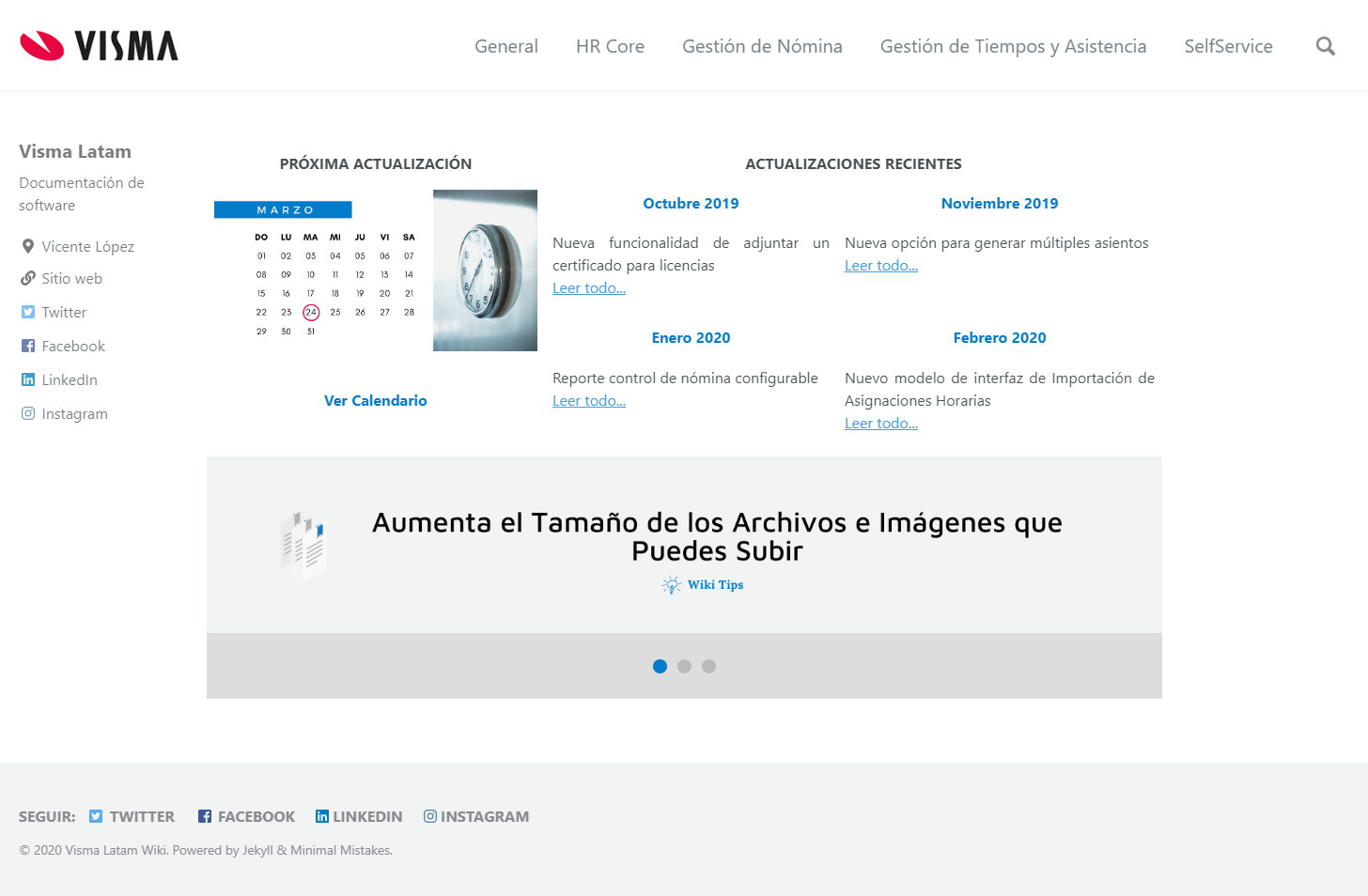Click Leer todo under Enero 2020
The width and height of the screenshot is (1368, 896).
(x=589, y=401)
